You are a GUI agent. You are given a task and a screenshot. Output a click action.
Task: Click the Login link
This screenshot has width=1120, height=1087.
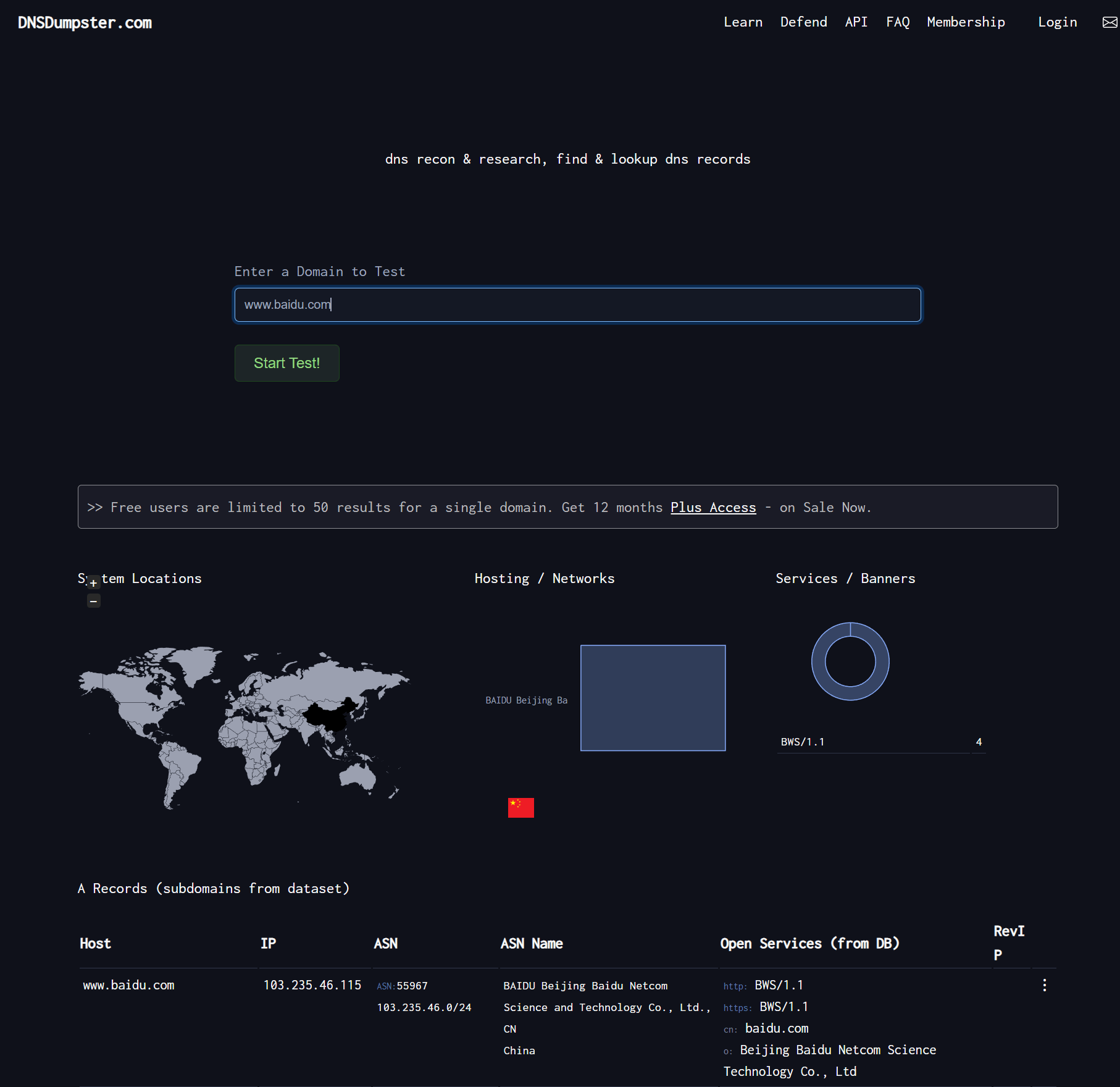point(1057,22)
